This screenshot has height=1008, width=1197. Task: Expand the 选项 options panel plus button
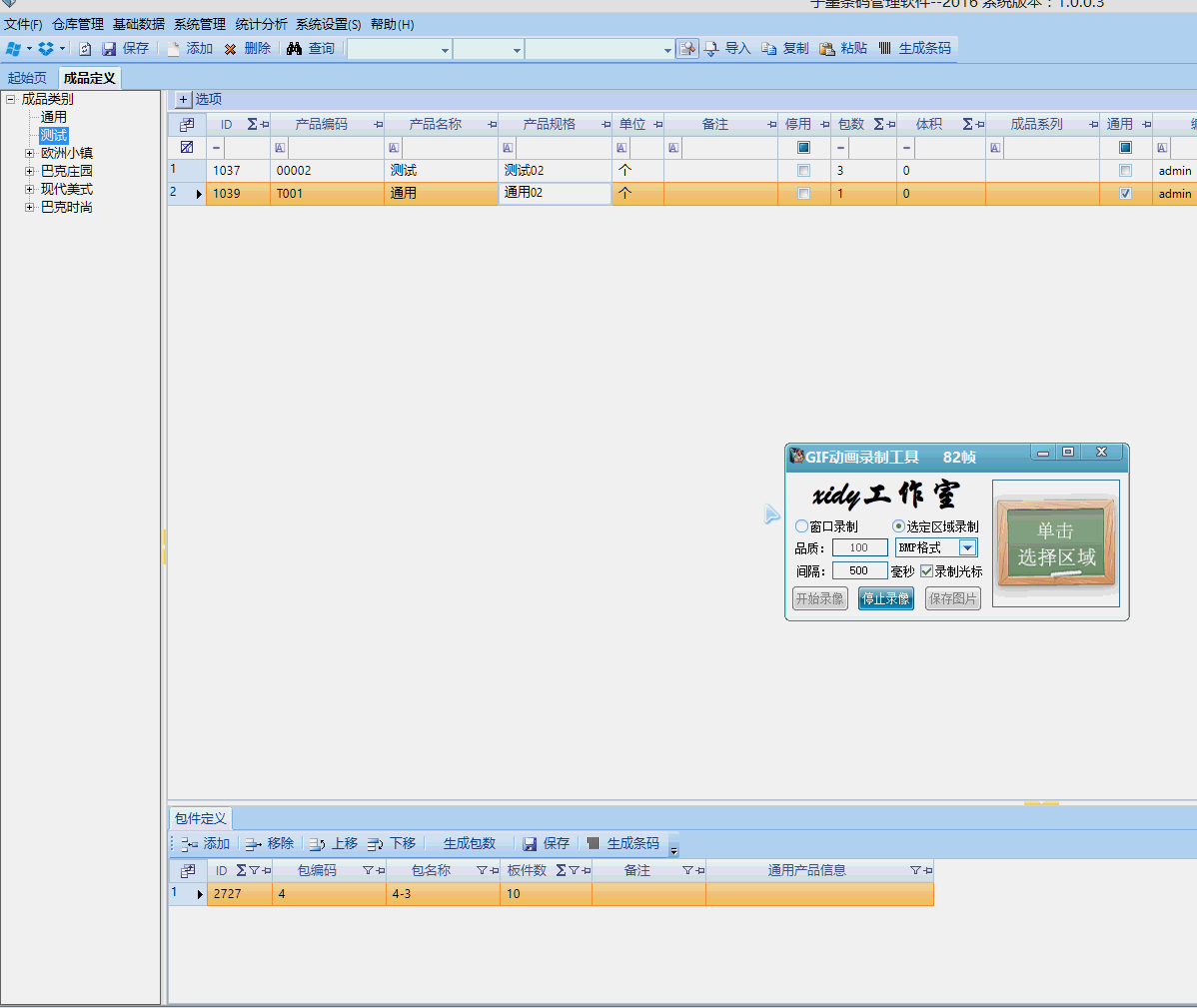183,99
